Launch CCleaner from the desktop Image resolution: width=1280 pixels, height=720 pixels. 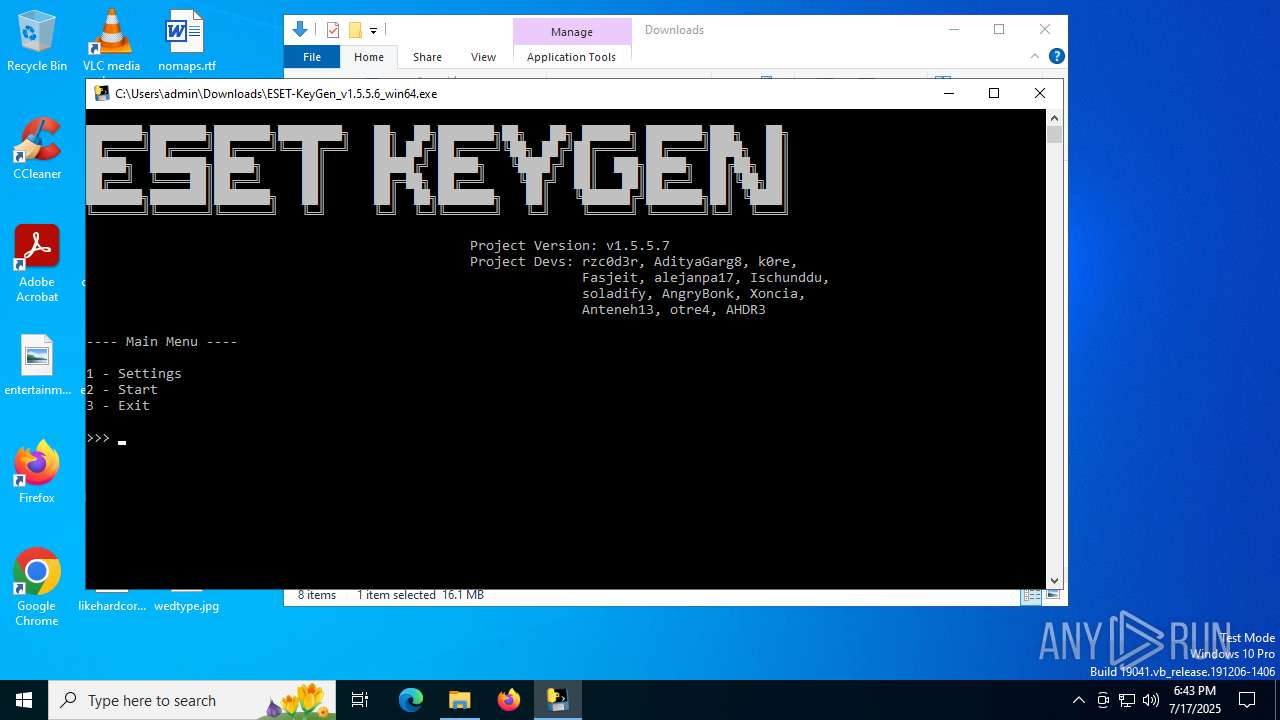[37, 149]
